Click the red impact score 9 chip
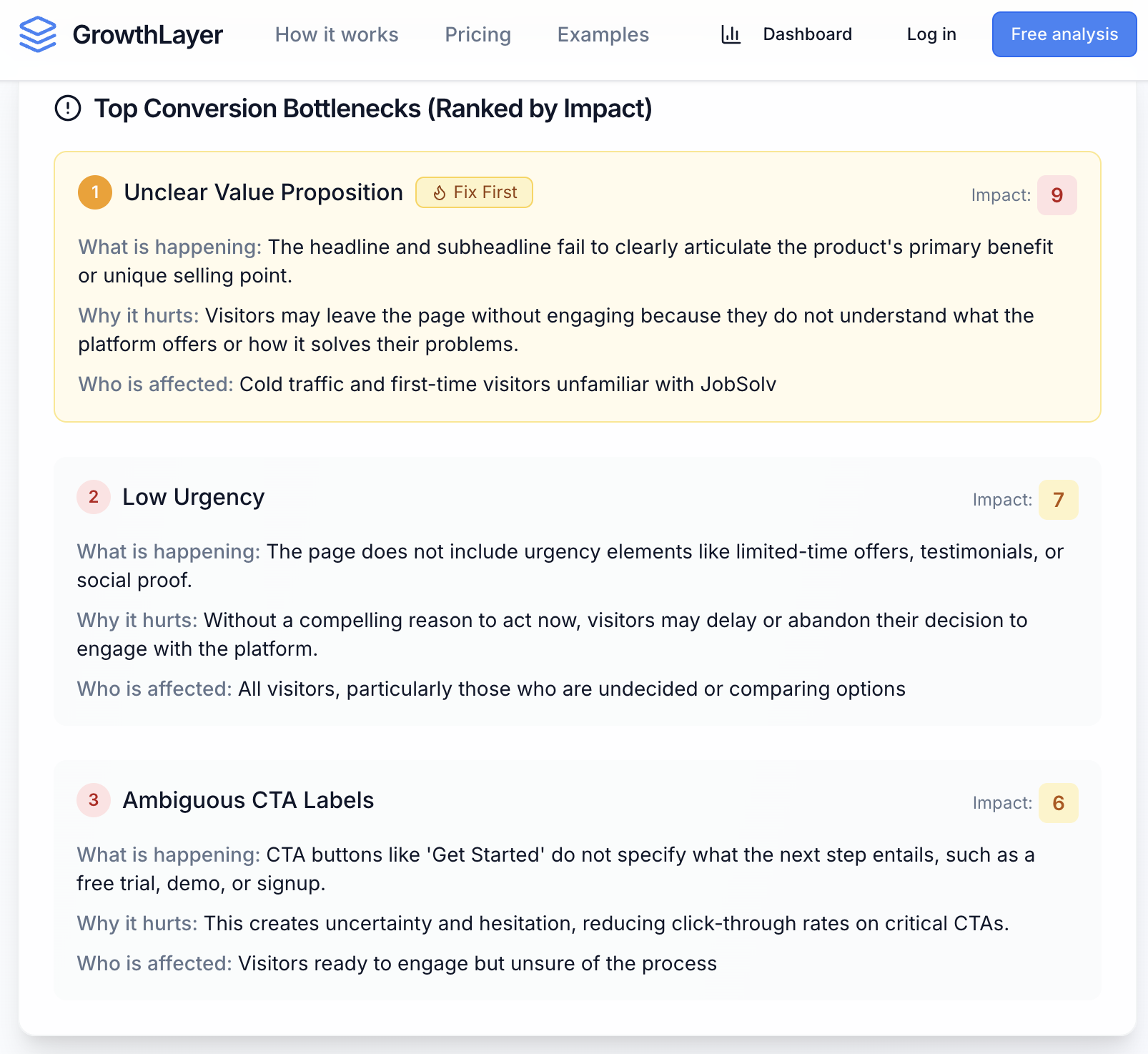Image resolution: width=1148 pixels, height=1054 pixels. click(1057, 194)
